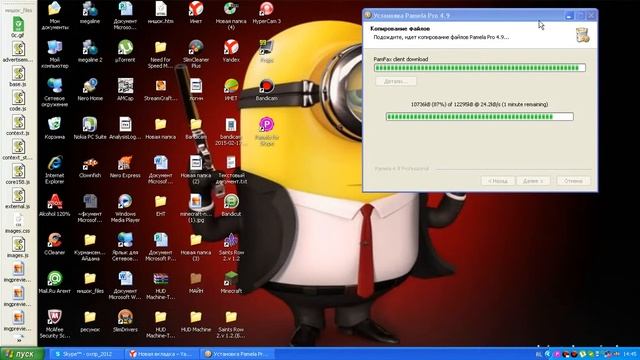640x360 pixels.
Task: Open the Yandex browser shortcut
Action: [231, 51]
